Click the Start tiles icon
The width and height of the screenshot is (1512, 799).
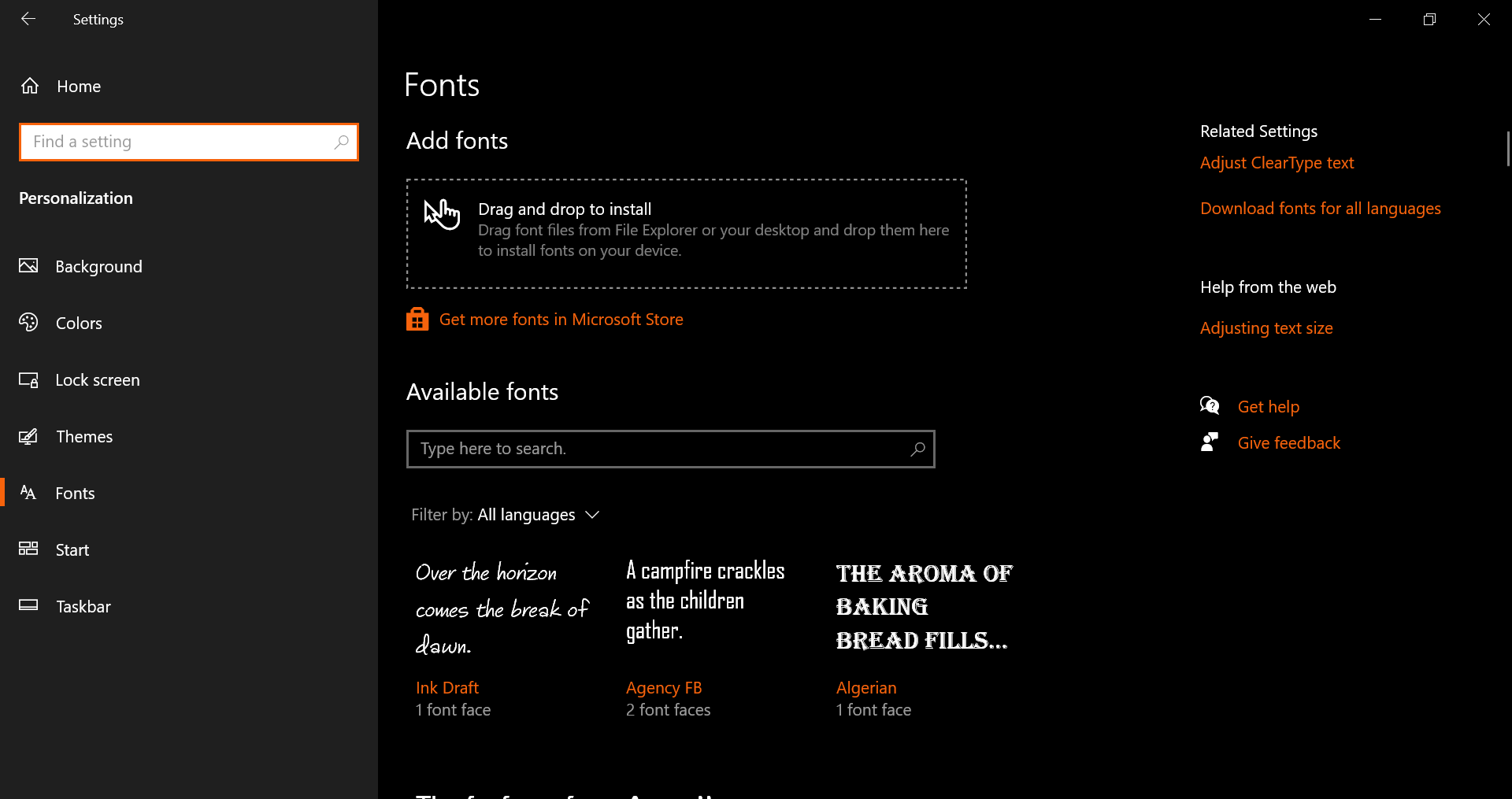[28, 549]
